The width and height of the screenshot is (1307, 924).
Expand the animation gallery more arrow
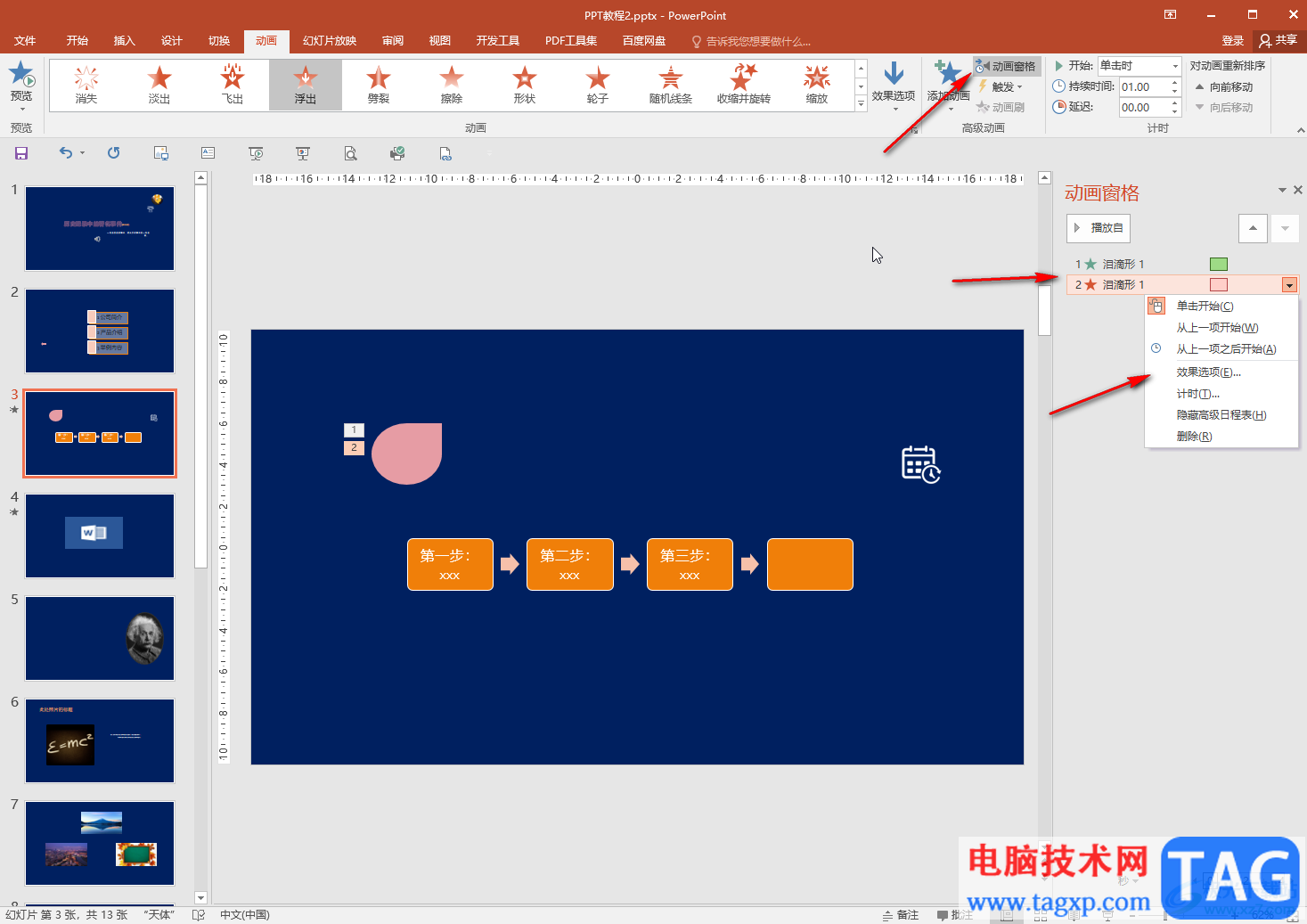tap(861, 104)
